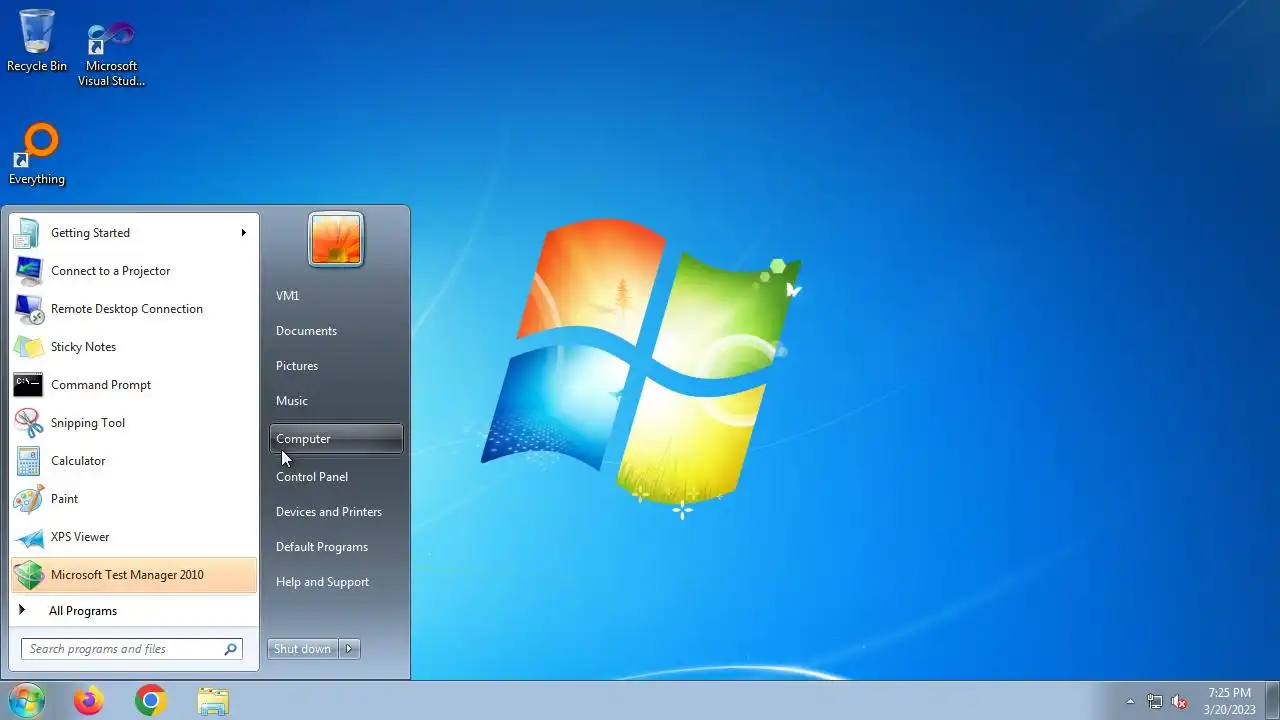Click the Connect to a Projector label
This screenshot has width=1280, height=720.
pyautogui.click(x=110, y=271)
